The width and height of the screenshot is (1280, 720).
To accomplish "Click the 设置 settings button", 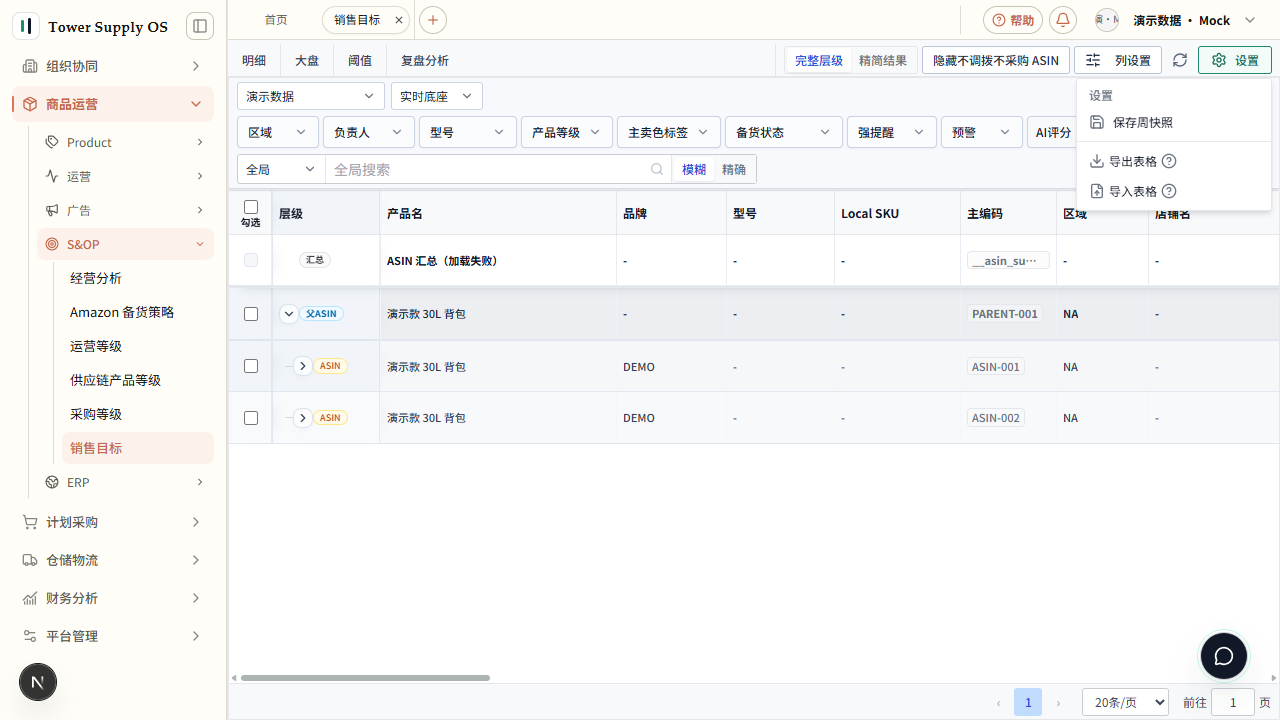I will click(x=1235, y=60).
